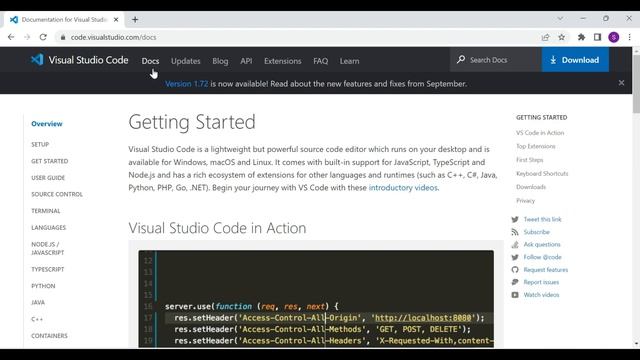Open the FAQ nav item
640x360 pixels.
(320, 61)
